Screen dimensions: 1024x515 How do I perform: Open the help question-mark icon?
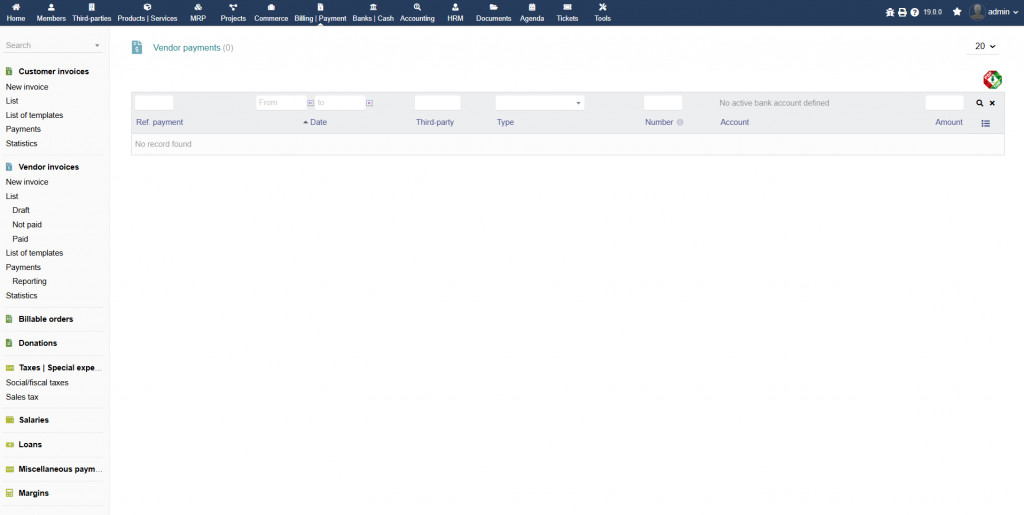point(914,12)
